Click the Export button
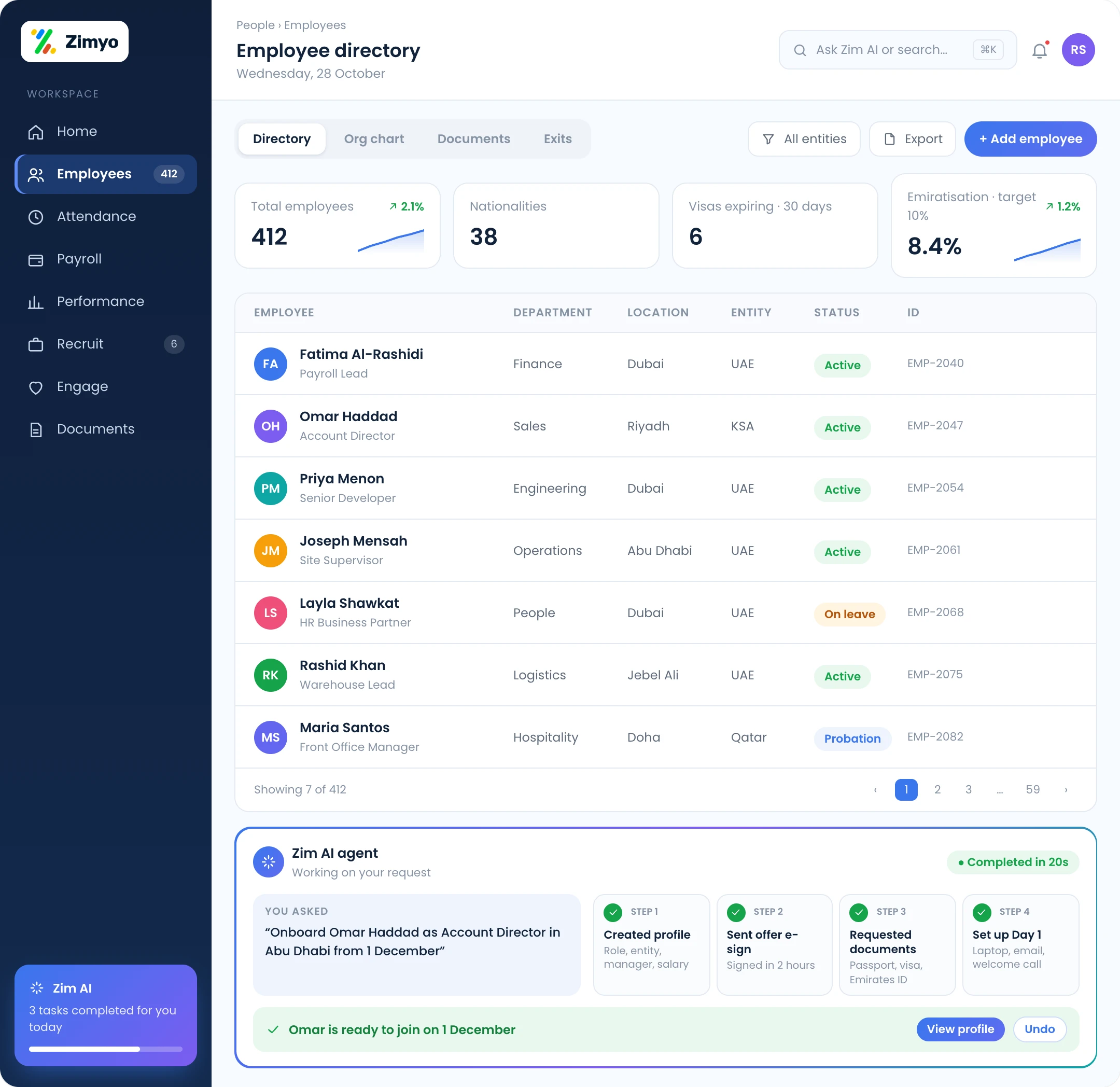This screenshot has height=1087, width=1120. tap(912, 139)
